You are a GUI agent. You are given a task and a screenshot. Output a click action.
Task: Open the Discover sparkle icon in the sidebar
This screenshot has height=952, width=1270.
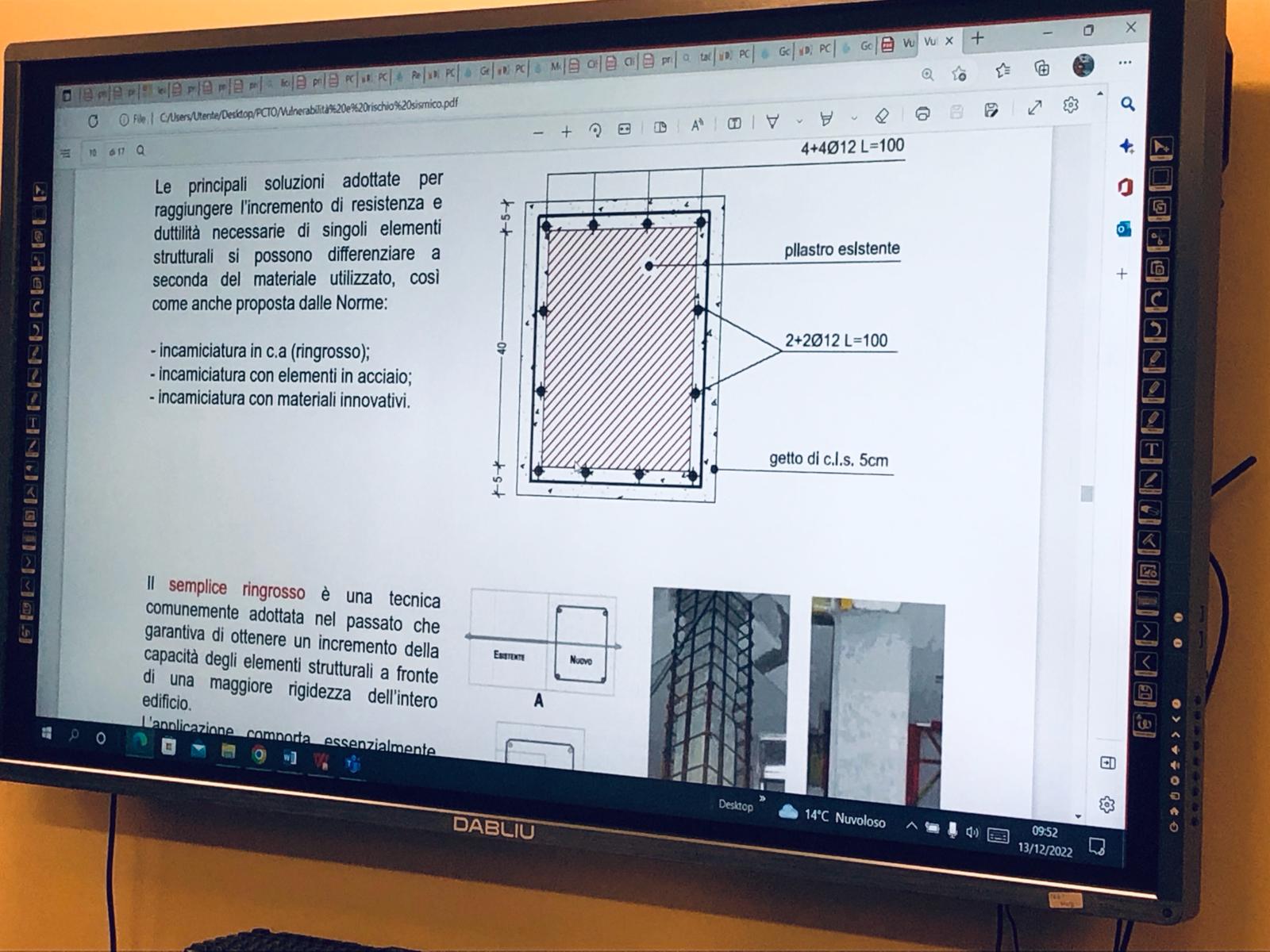pos(1126,146)
